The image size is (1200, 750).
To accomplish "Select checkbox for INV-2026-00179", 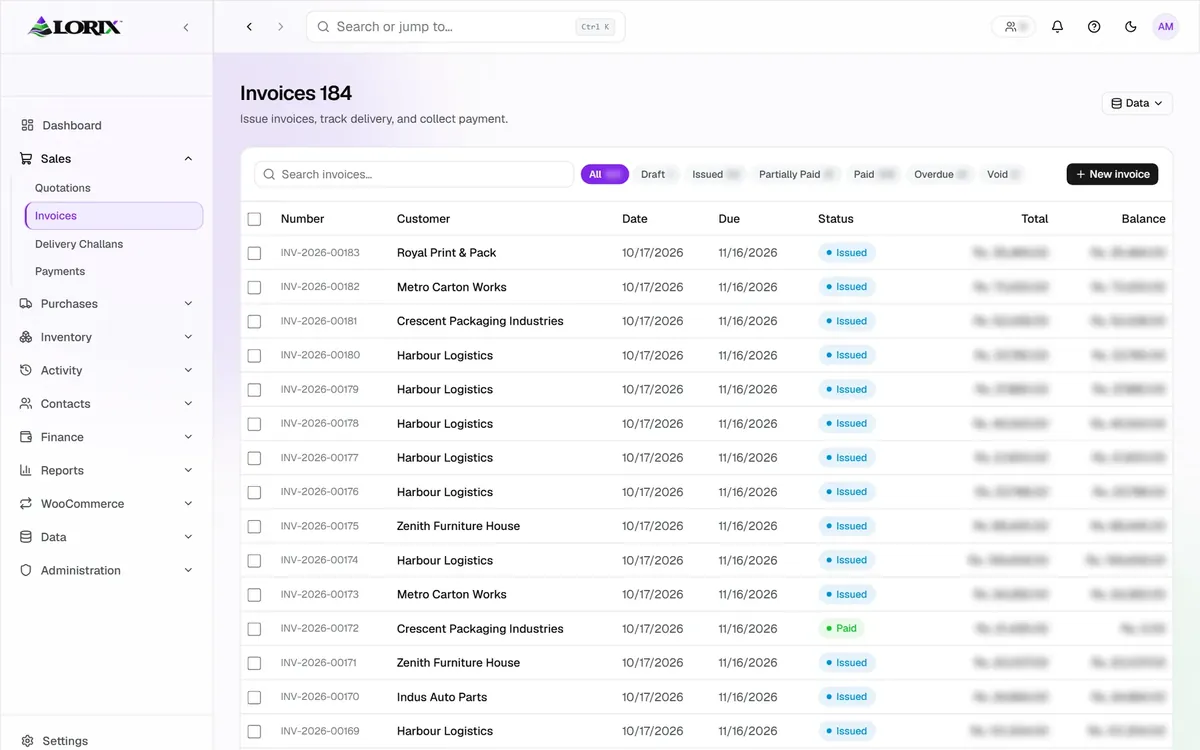I will [254, 390].
